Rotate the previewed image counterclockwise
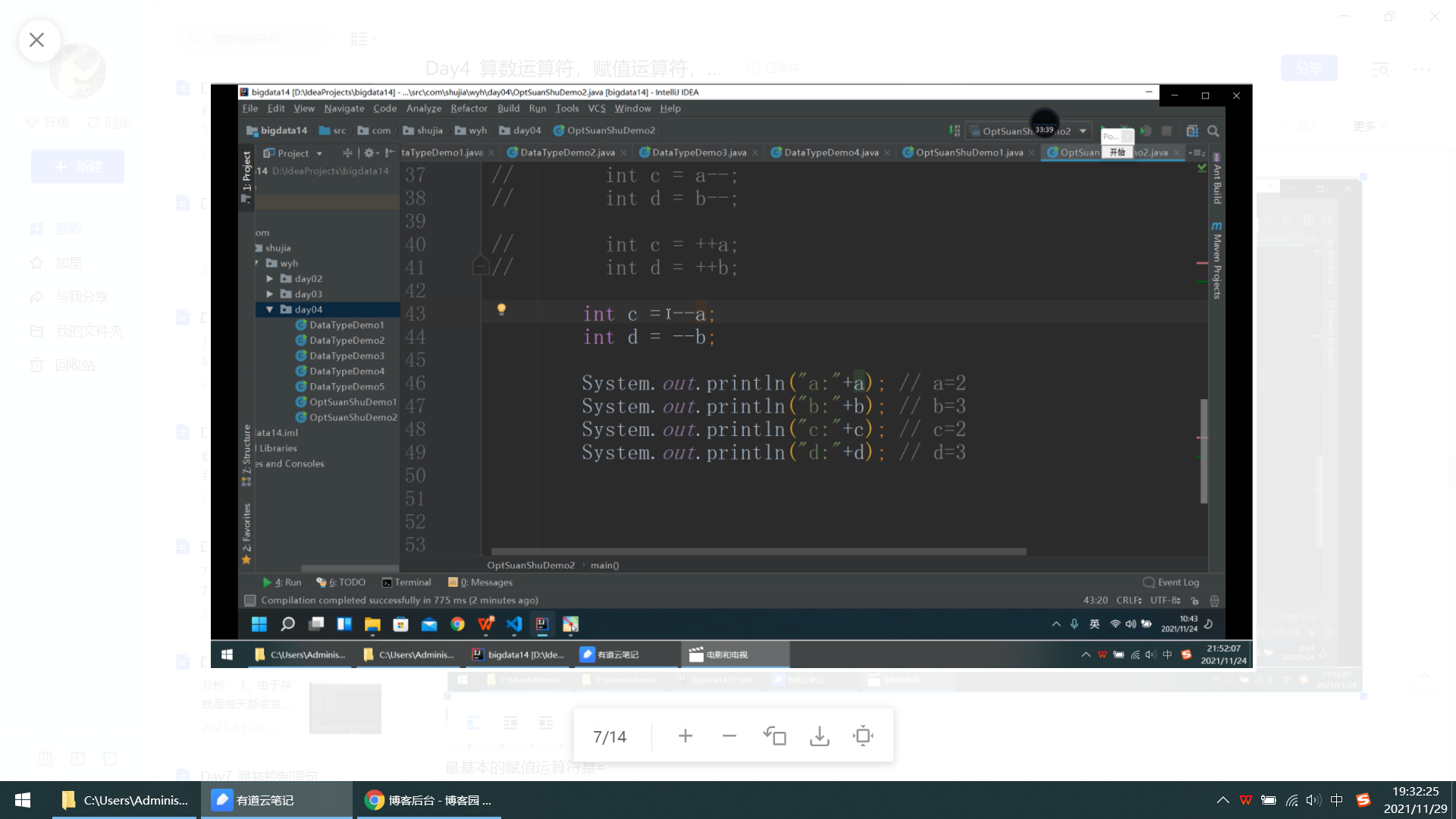This screenshot has width=1456, height=819. [774, 736]
